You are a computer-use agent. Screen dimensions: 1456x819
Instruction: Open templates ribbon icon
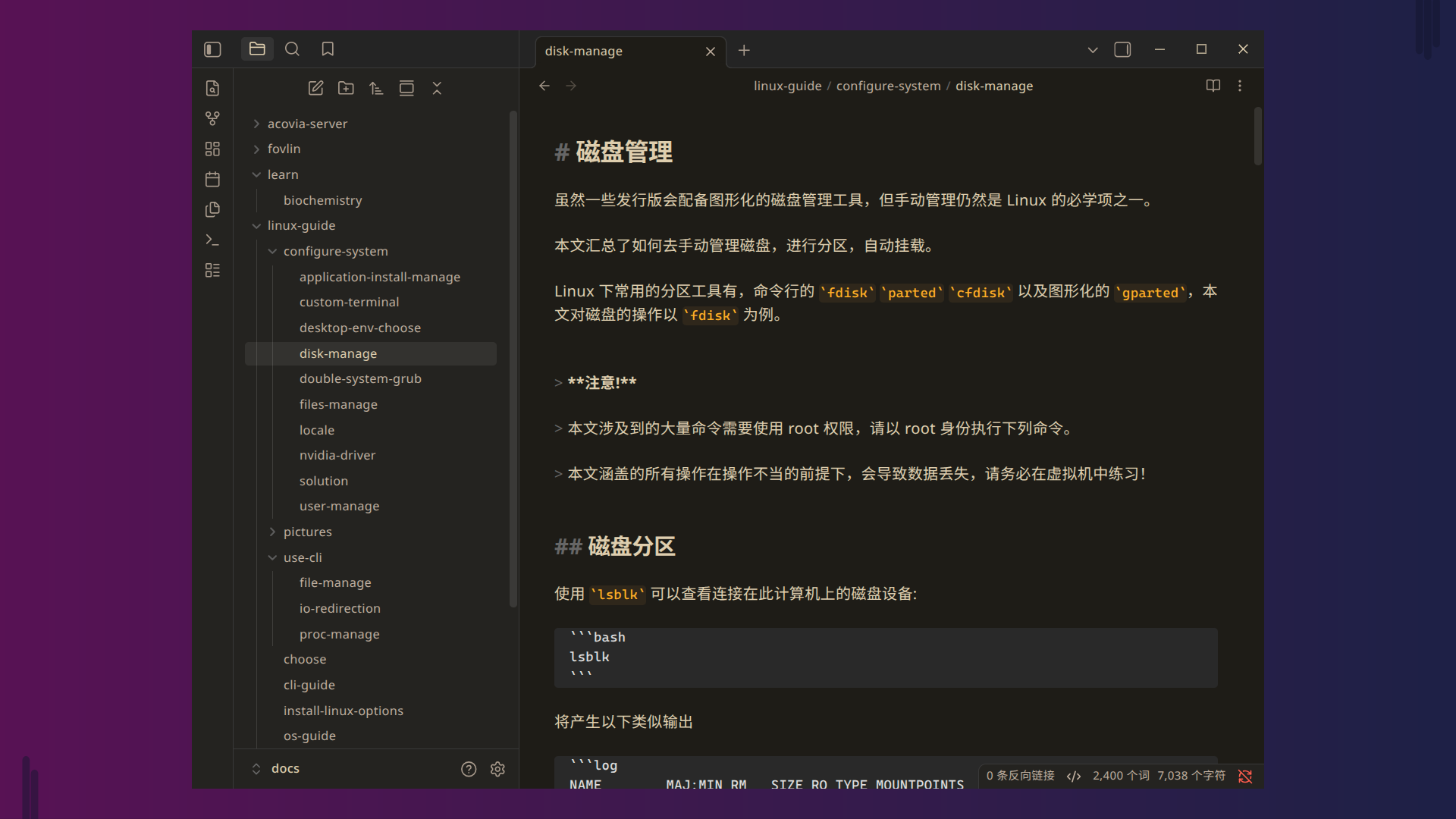pyautogui.click(x=212, y=210)
